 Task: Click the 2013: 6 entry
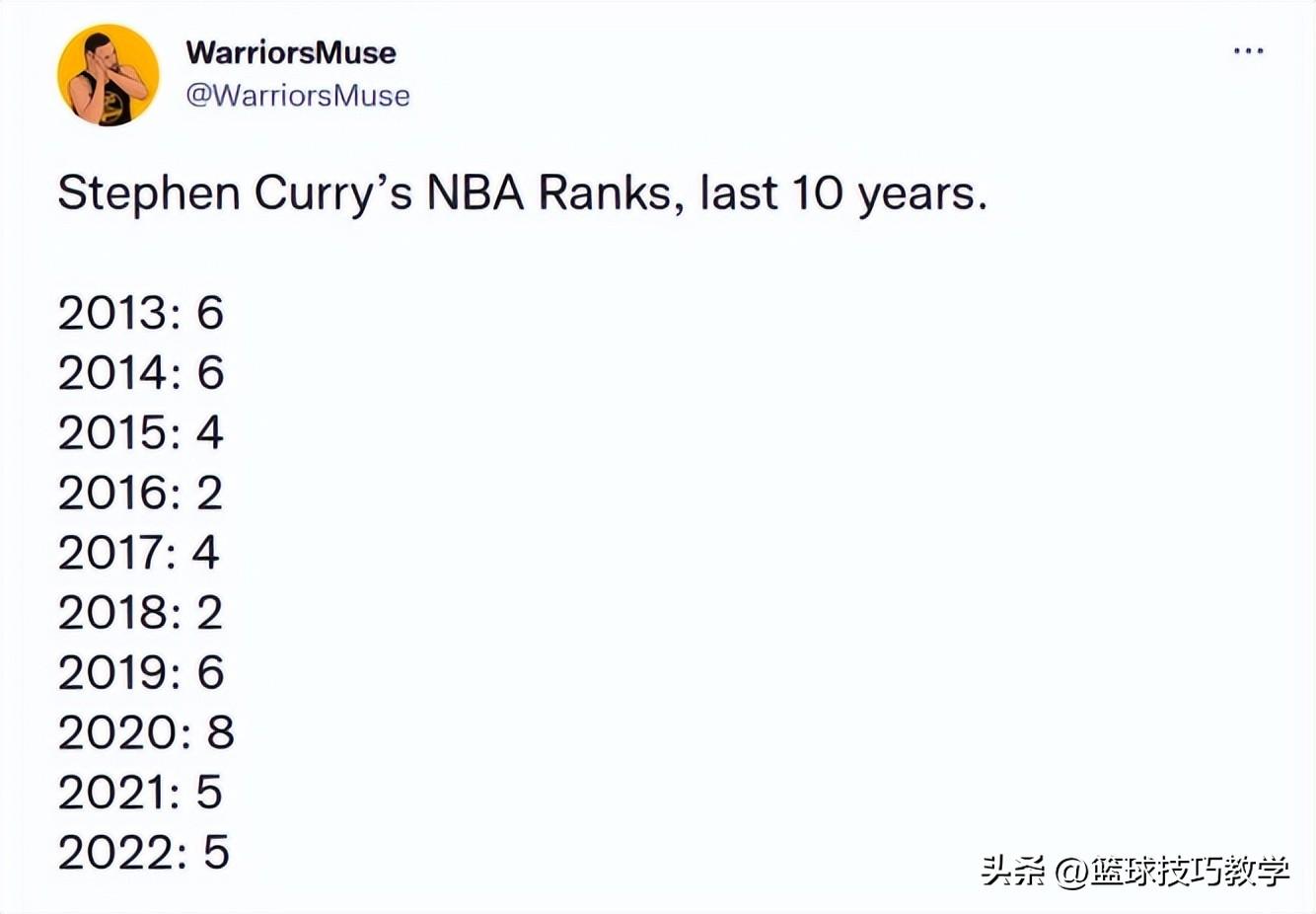tap(141, 314)
